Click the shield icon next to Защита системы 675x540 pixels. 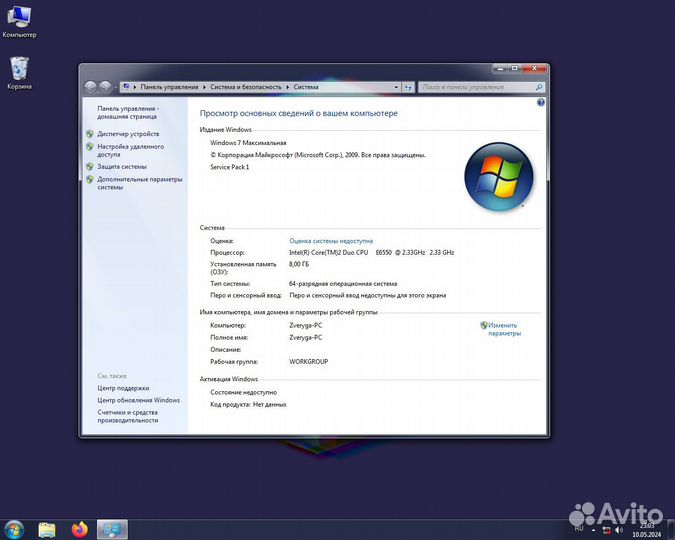tap(90, 167)
